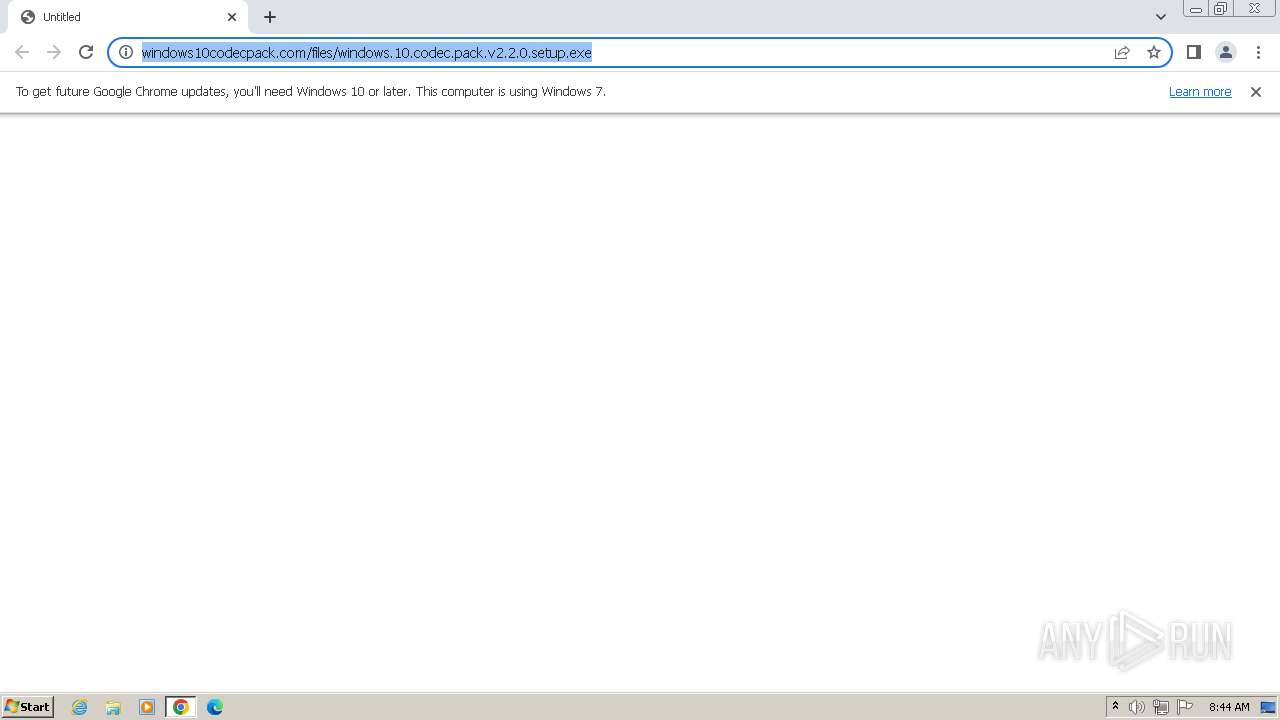Go back to previous page

coord(22,52)
